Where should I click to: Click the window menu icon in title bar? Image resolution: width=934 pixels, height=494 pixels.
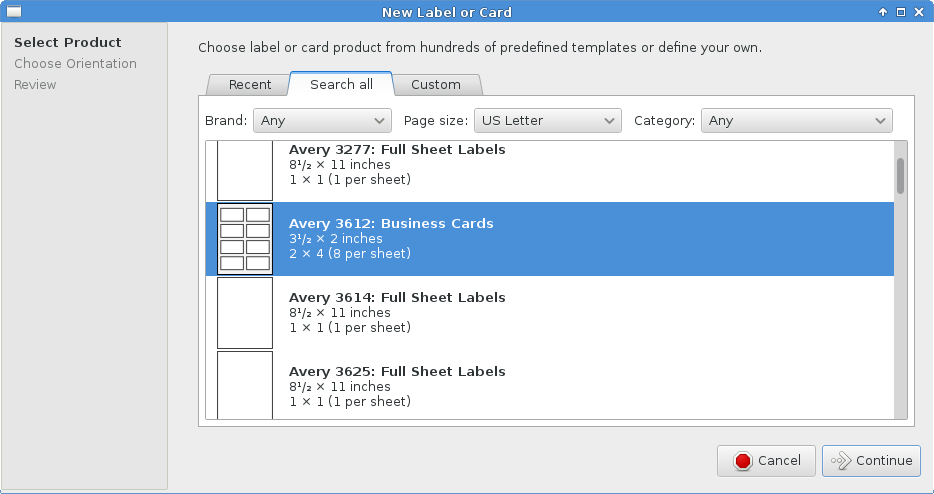tap(13, 11)
